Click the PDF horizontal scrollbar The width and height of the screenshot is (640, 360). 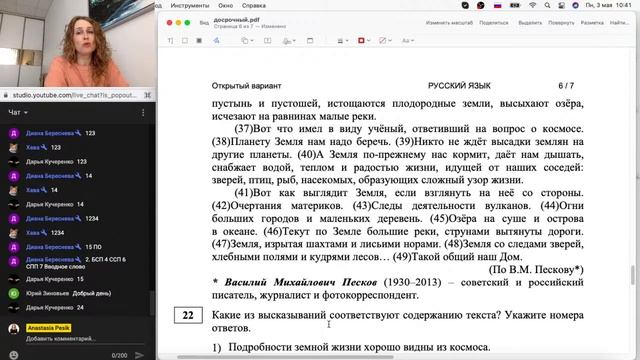(x=285, y=357)
